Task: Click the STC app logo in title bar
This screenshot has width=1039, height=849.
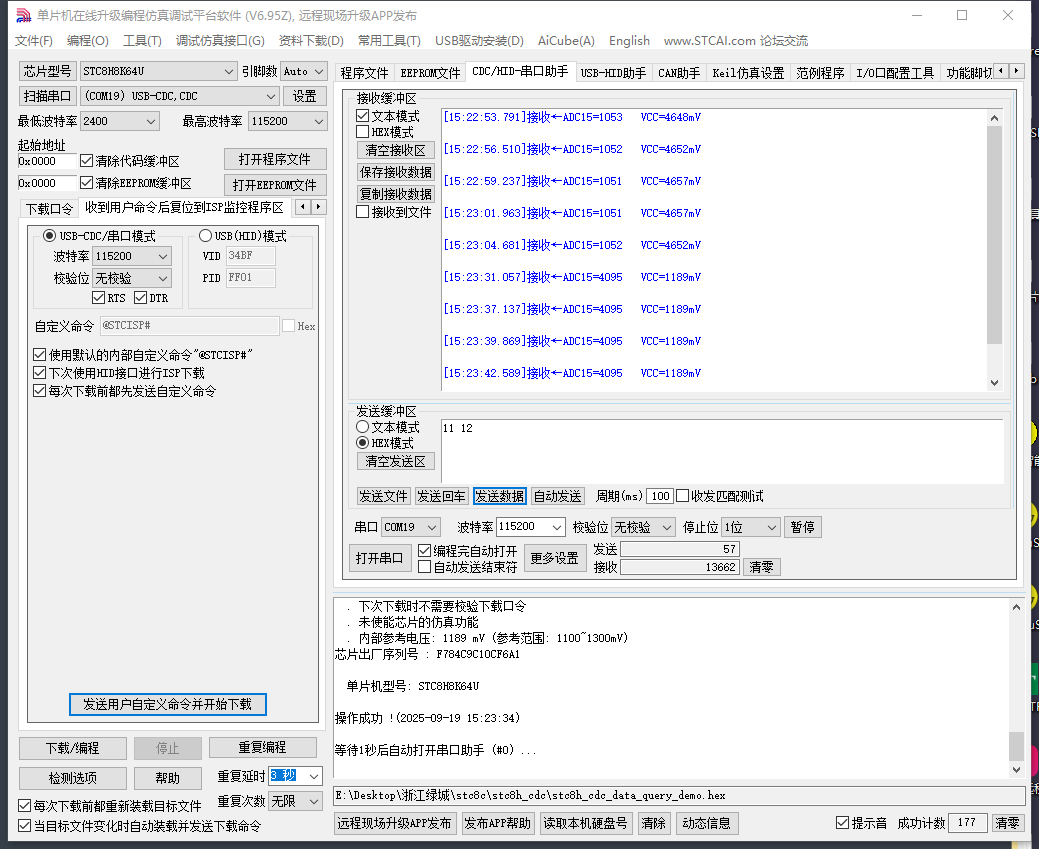Action: pos(22,15)
